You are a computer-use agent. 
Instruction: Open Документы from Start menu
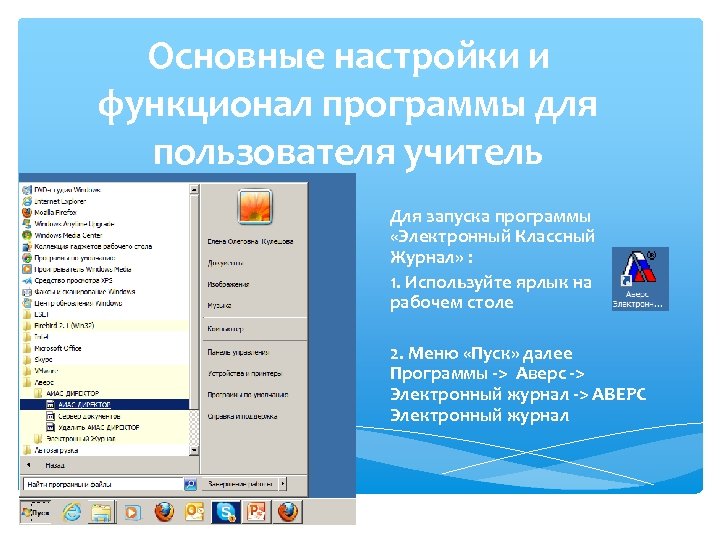pyautogui.click(x=225, y=263)
